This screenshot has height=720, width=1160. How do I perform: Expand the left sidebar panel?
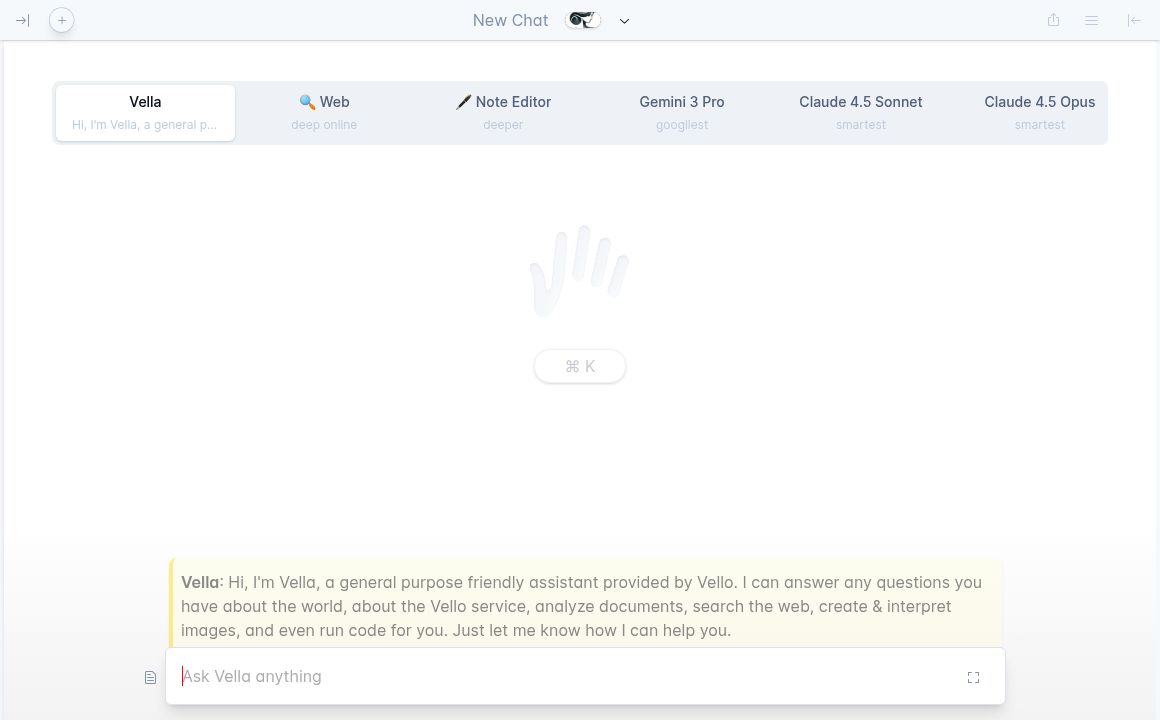point(22,20)
